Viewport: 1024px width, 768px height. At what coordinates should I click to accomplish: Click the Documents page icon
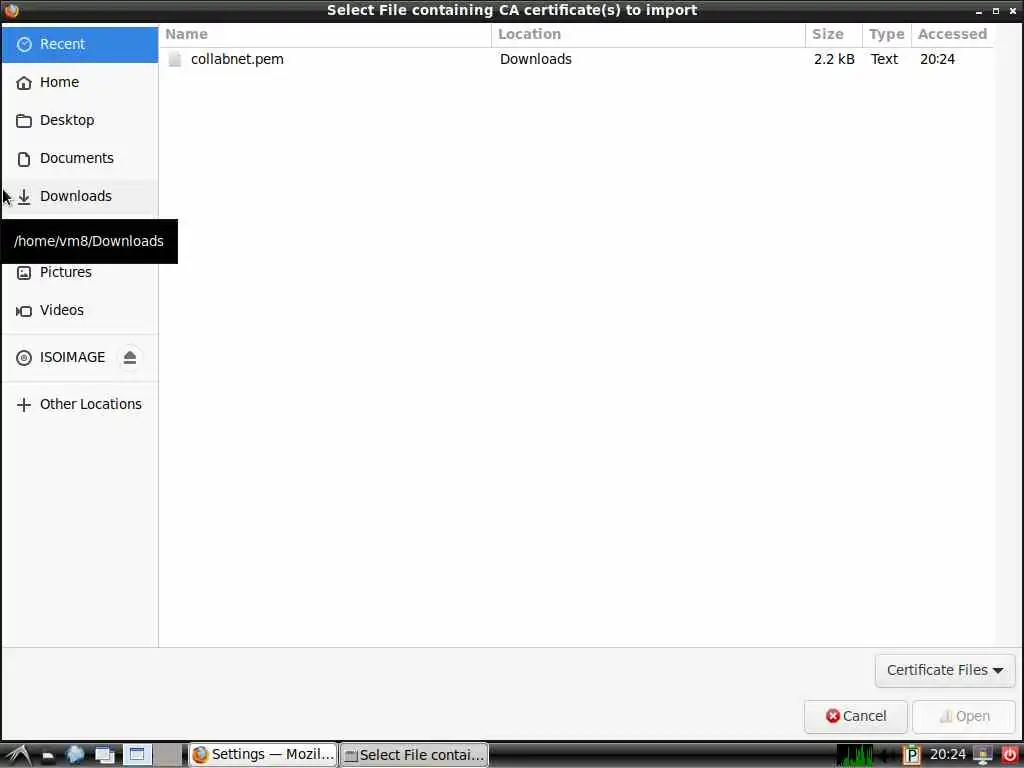[x=24, y=159]
